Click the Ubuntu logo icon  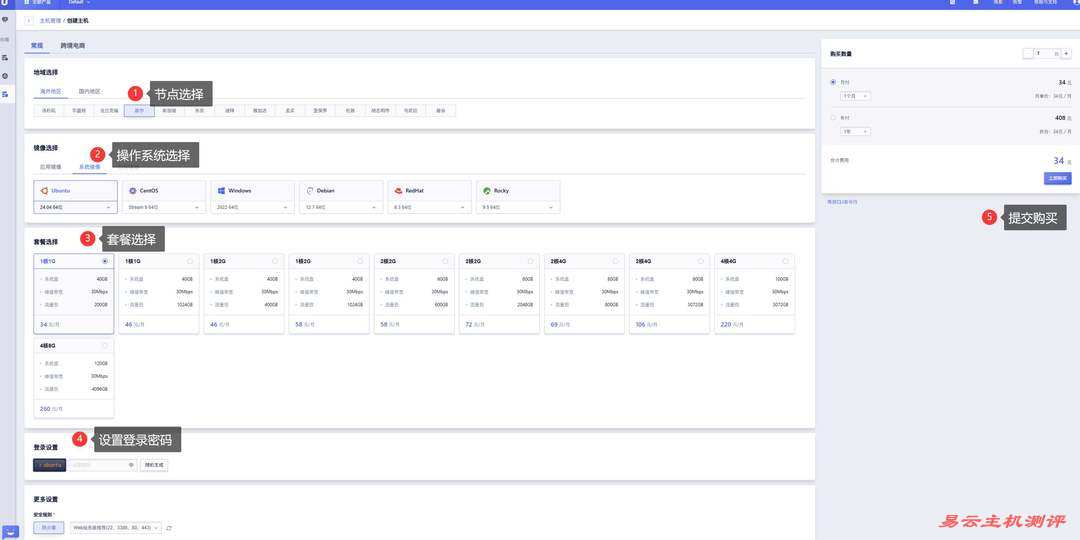44,190
